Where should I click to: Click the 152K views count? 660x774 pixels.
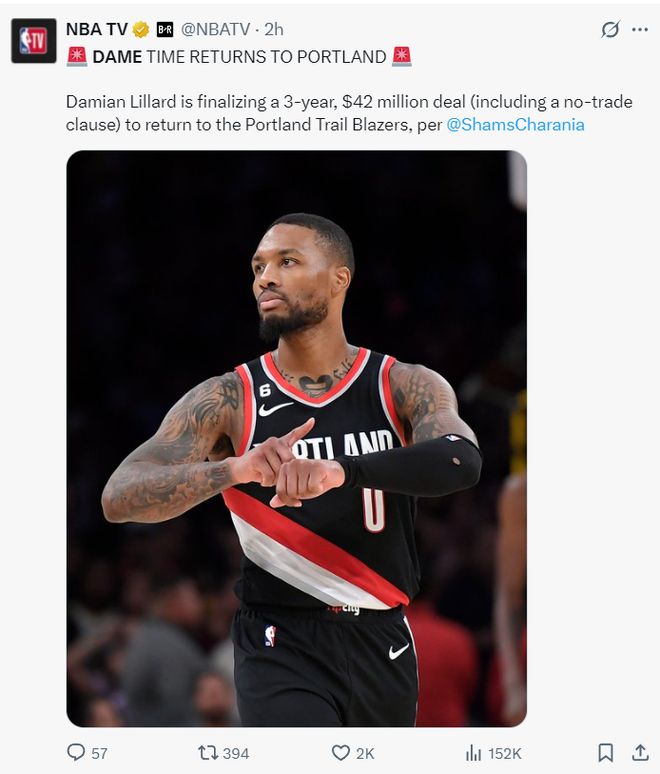(x=505, y=753)
